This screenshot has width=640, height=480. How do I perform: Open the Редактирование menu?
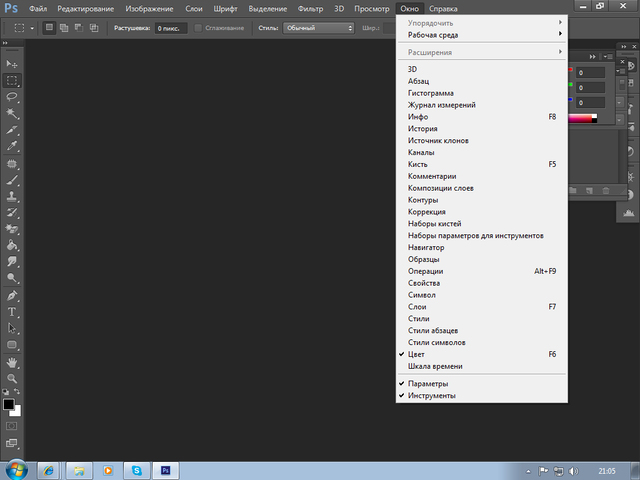click(x=86, y=9)
